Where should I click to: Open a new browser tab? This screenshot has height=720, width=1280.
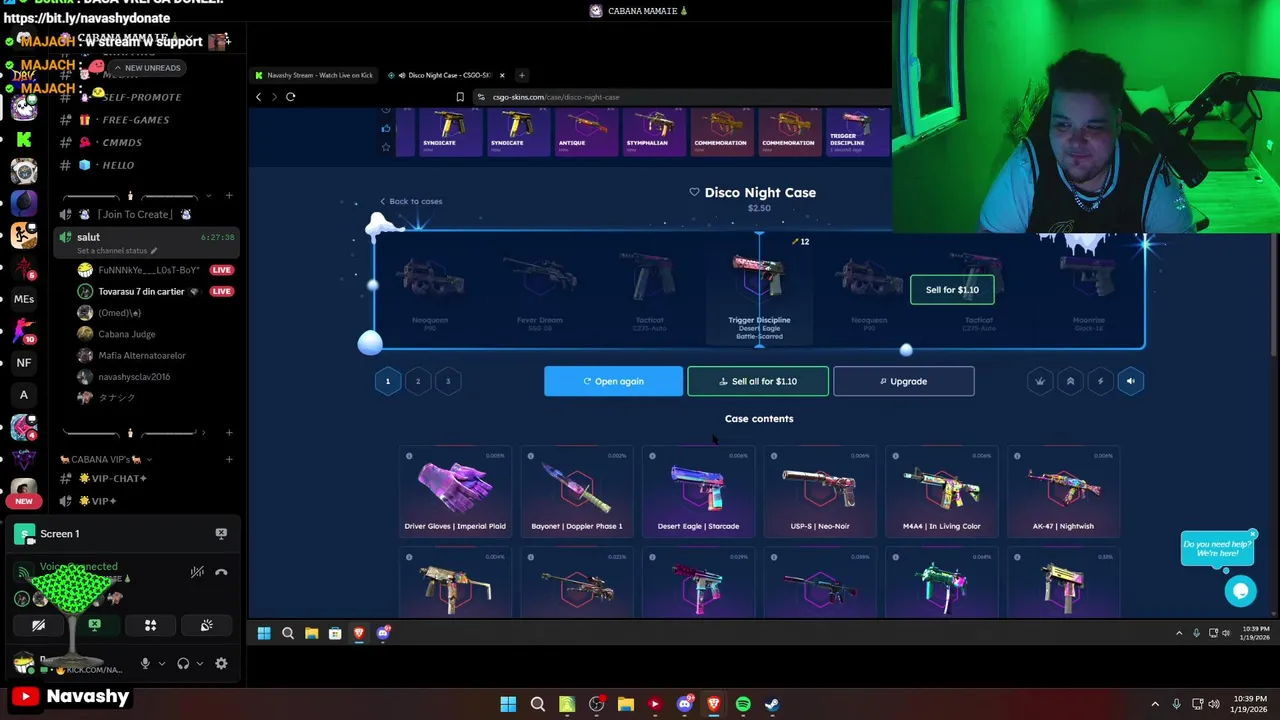point(521,75)
